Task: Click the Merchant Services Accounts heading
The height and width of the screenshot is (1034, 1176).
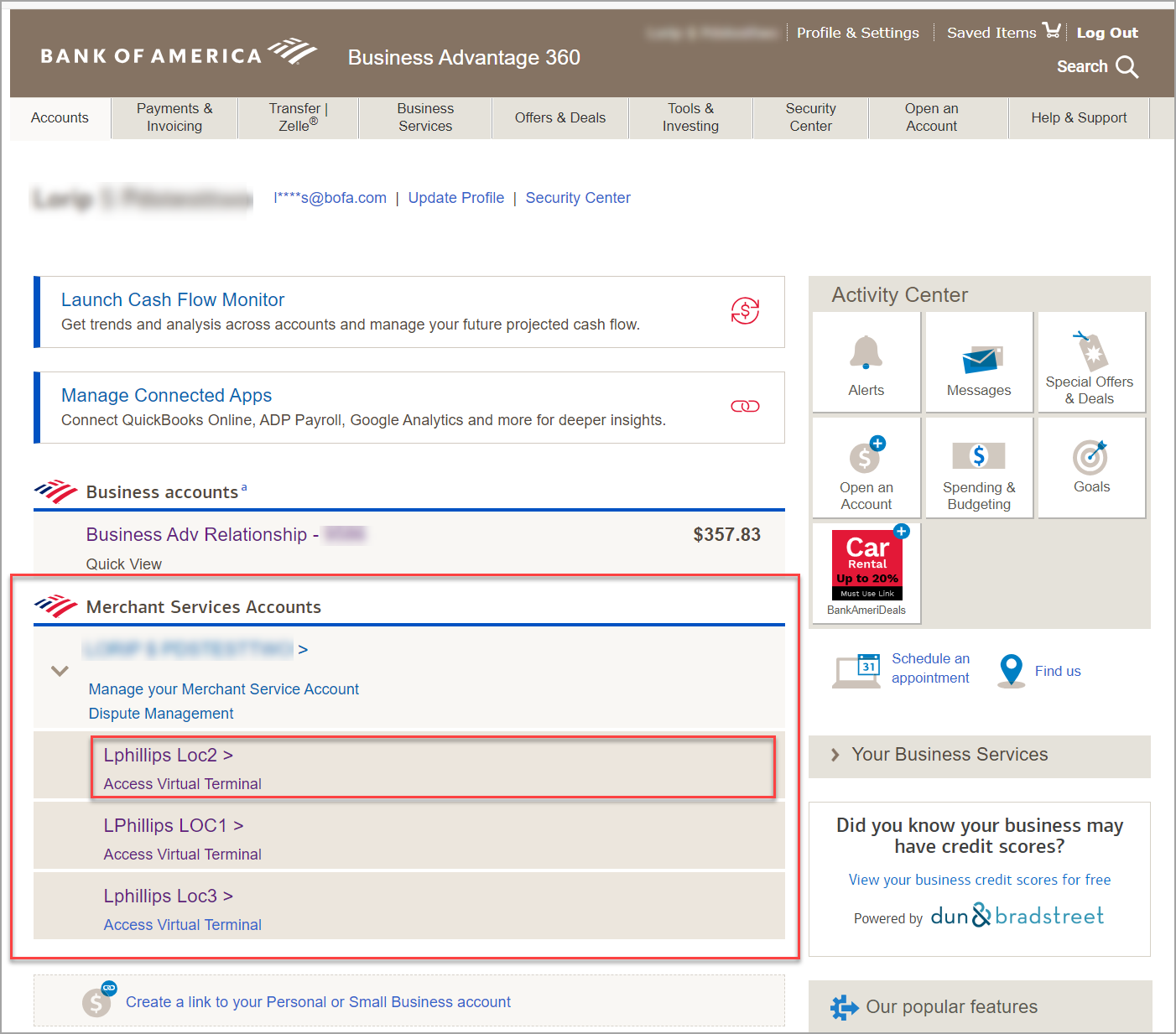Action: (x=204, y=607)
